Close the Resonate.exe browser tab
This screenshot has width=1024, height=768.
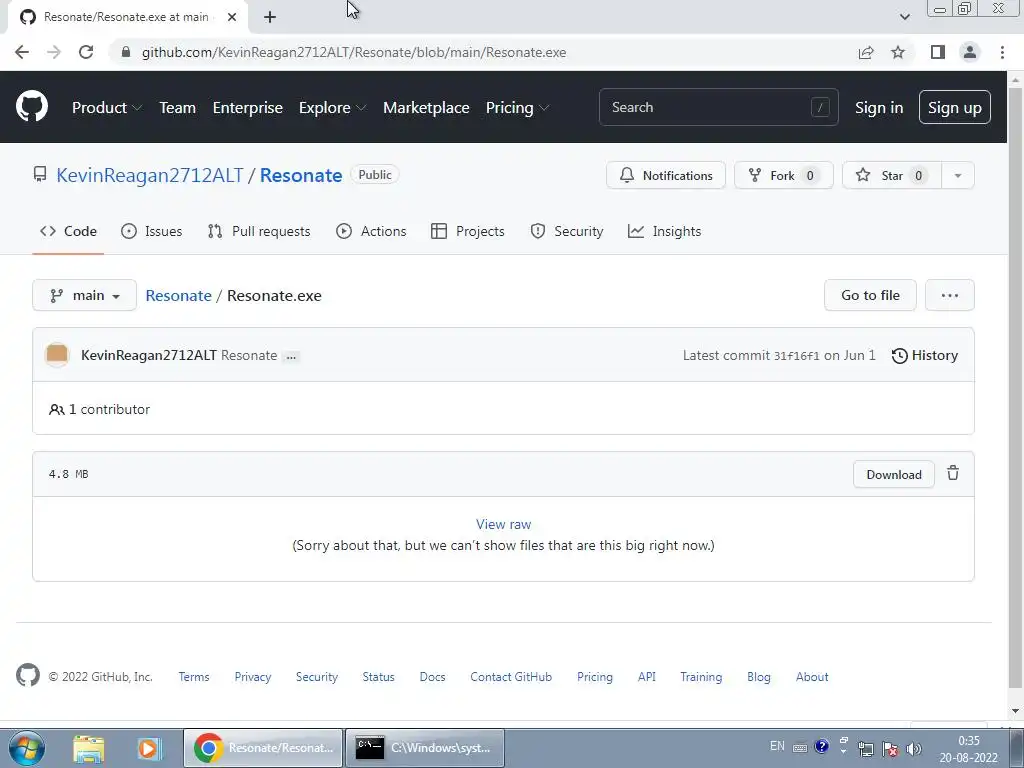point(232,17)
